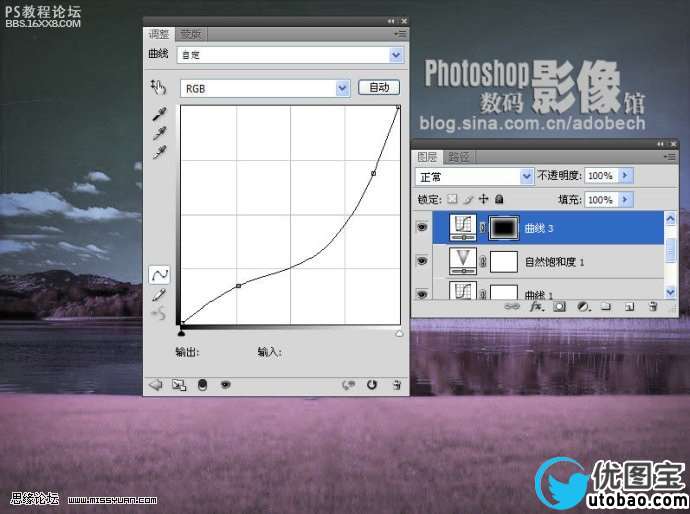
Task: Lock image pixels brush icon
Action: coord(468,199)
